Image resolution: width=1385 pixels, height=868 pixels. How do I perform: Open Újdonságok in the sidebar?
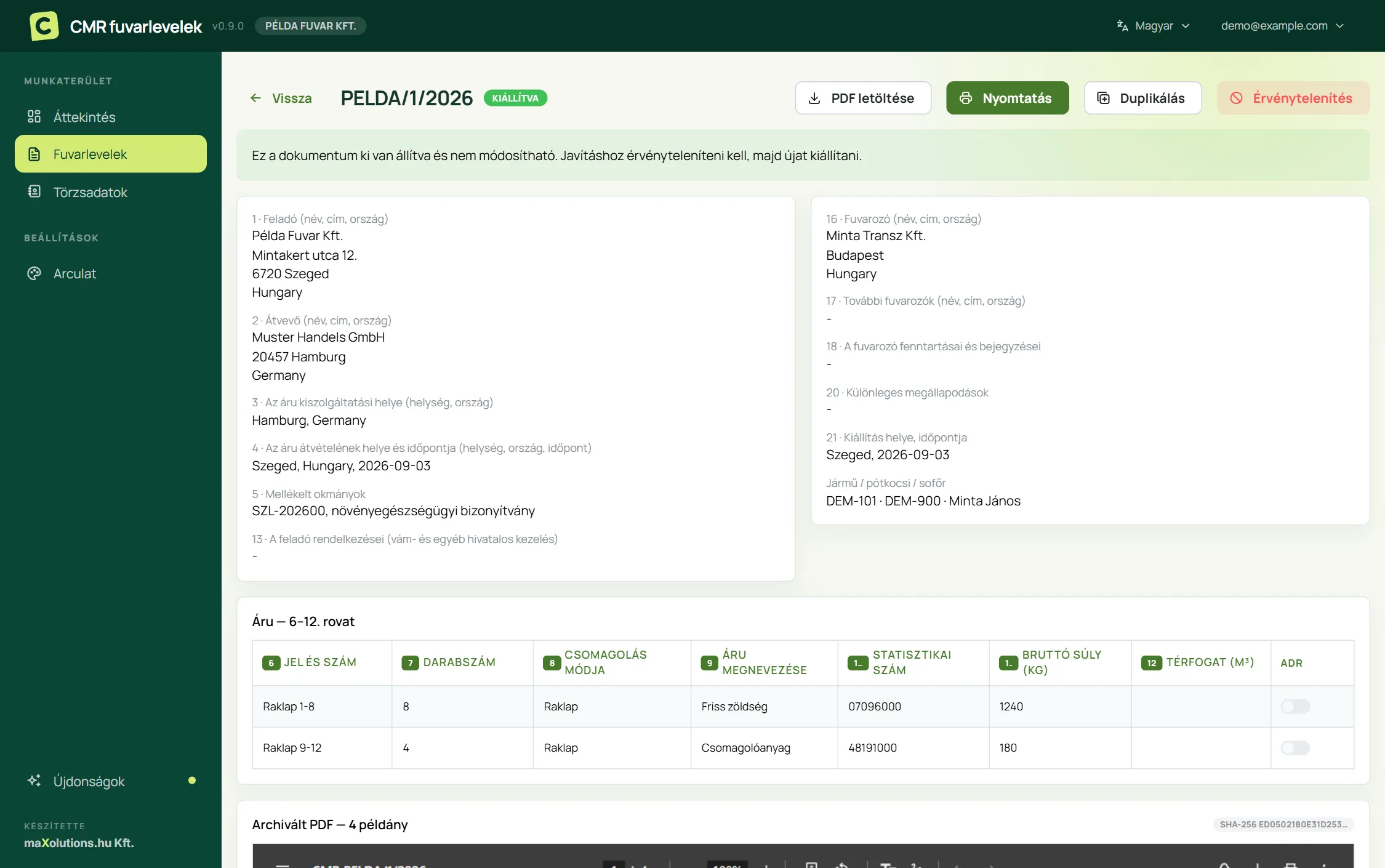111,781
